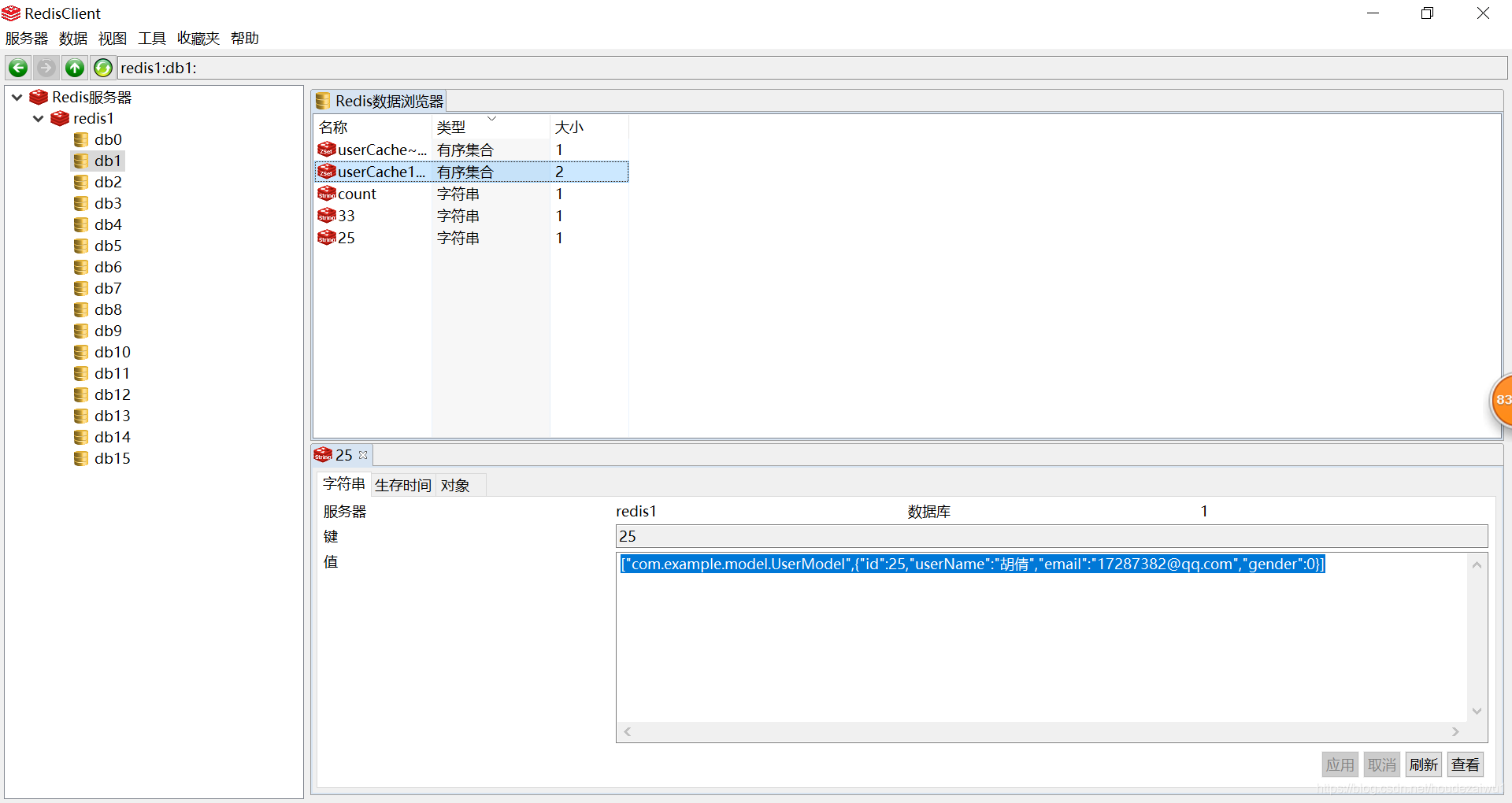Select the db8 database icon
Screen dimensions: 1512x803
(81, 309)
